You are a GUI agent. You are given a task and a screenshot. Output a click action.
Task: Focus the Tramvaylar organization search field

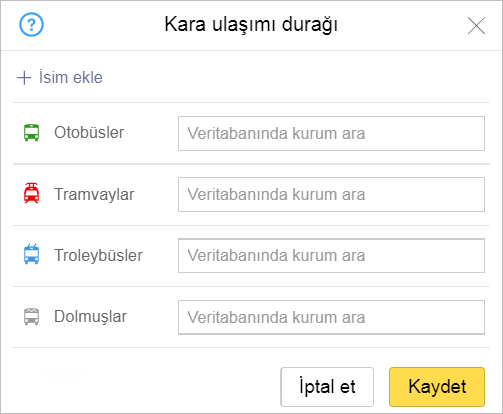[331, 194]
